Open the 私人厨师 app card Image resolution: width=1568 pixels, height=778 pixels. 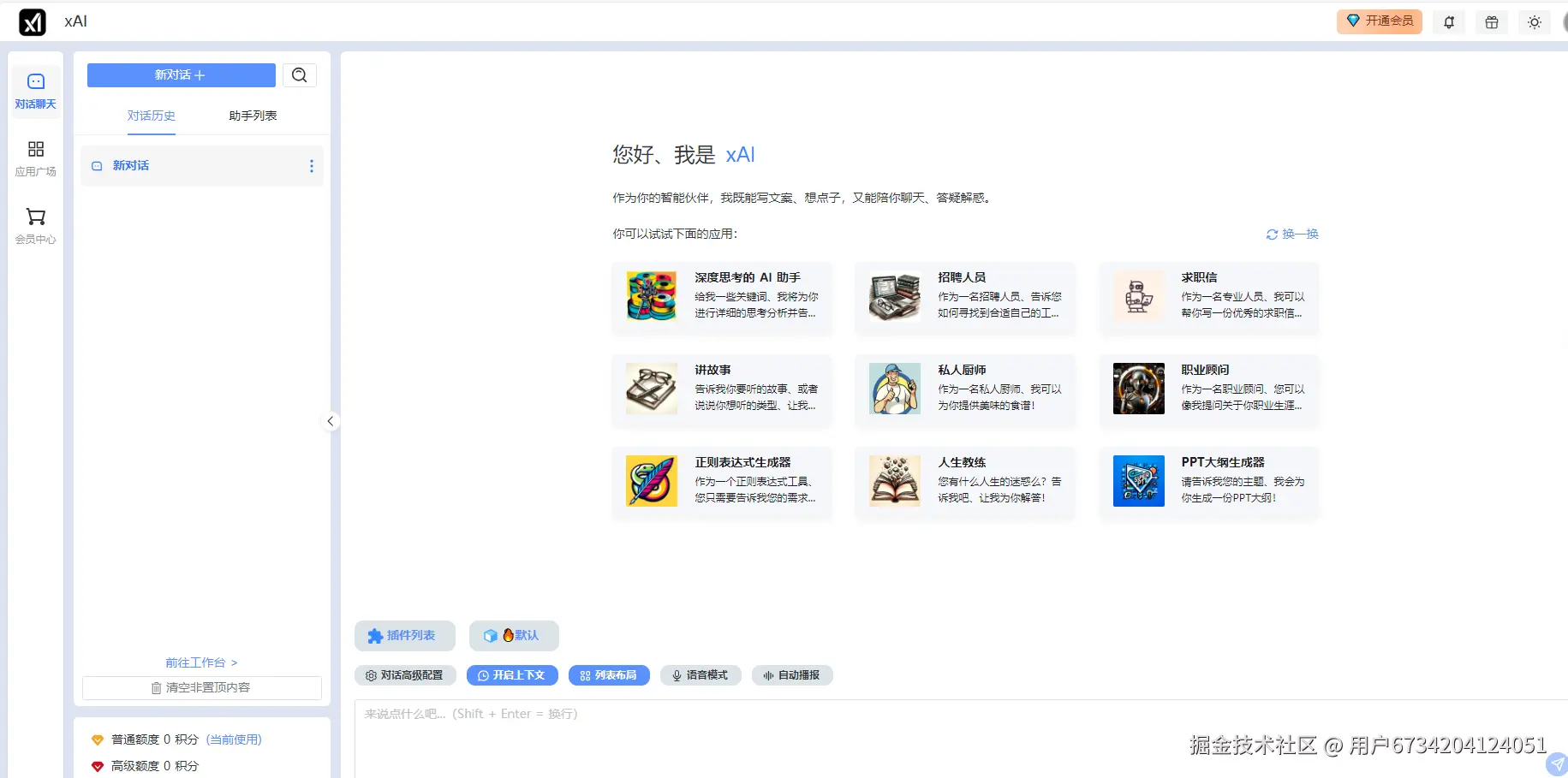[964, 389]
